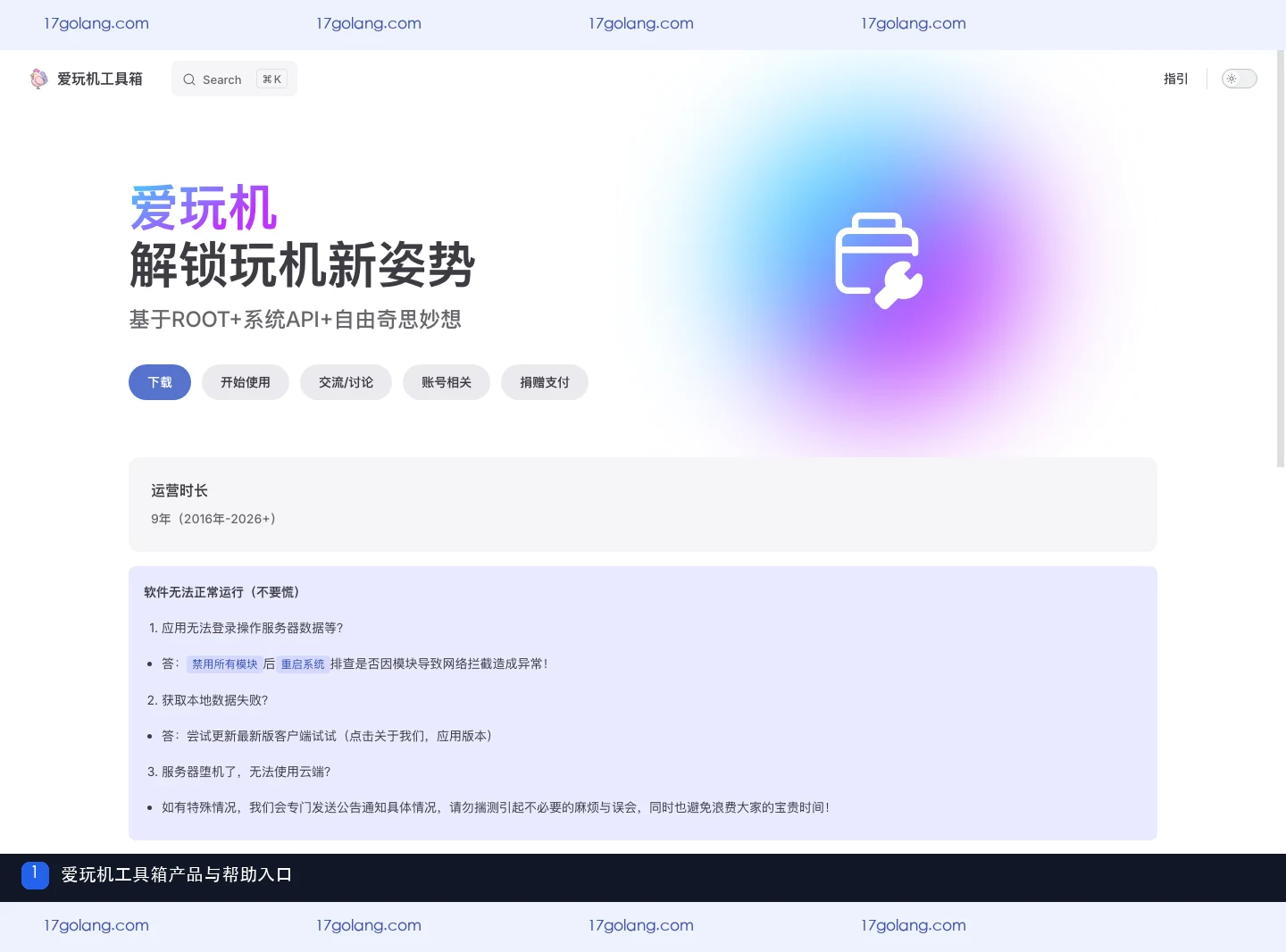The width and height of the screenshot is (1286, 952).
Task: Click the 开始使用 button
Action: coord(246,382)
